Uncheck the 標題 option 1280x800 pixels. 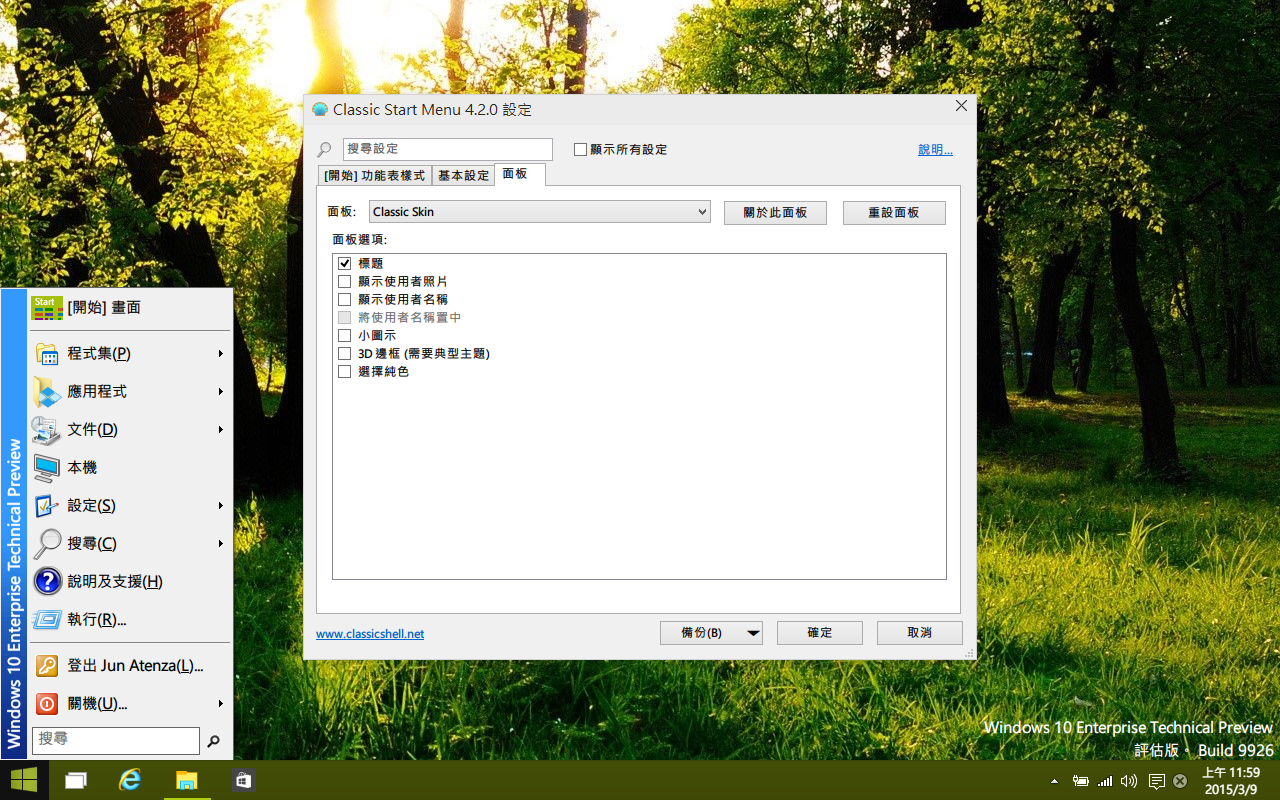(345, 263)
